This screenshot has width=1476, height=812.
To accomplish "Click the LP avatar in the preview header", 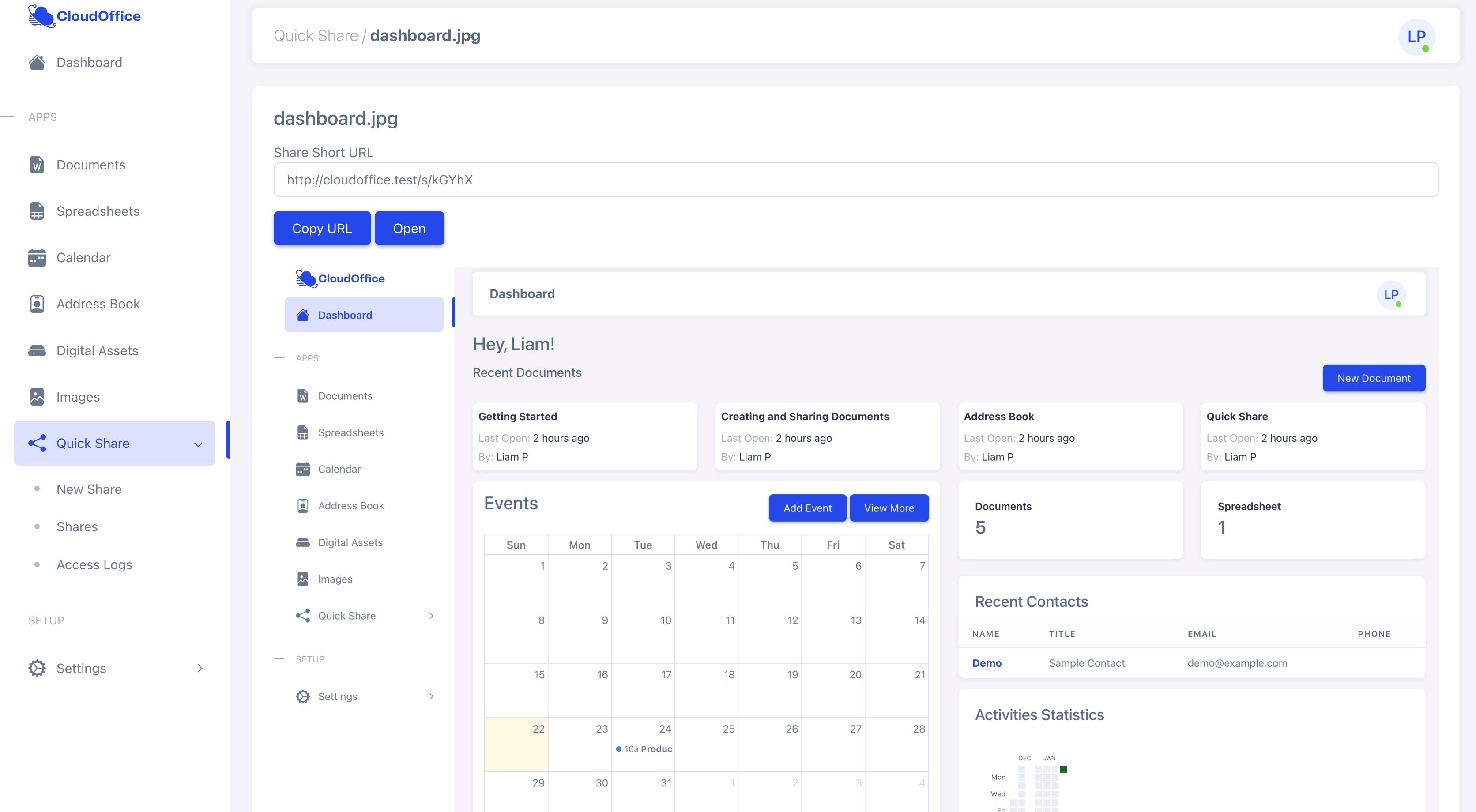I will [1391, 294].
